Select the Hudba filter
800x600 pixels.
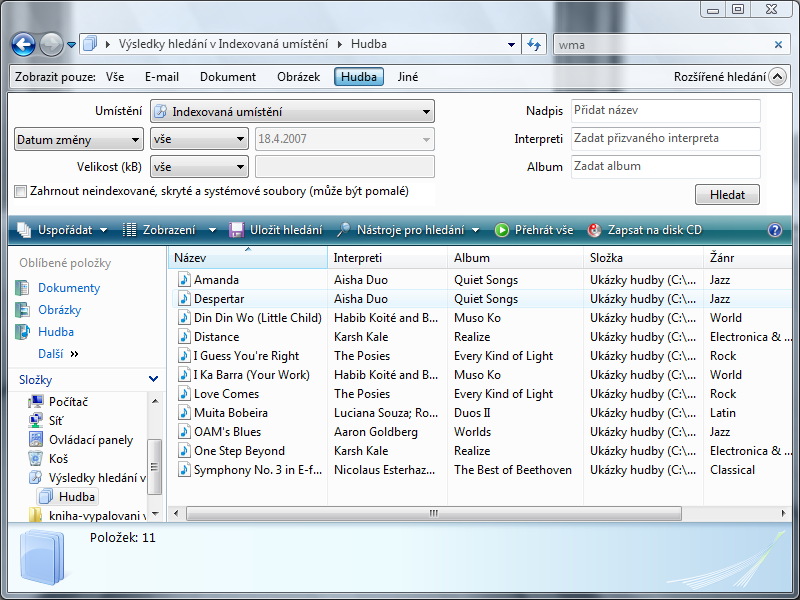pyautogui.click(x=359, y=77)
